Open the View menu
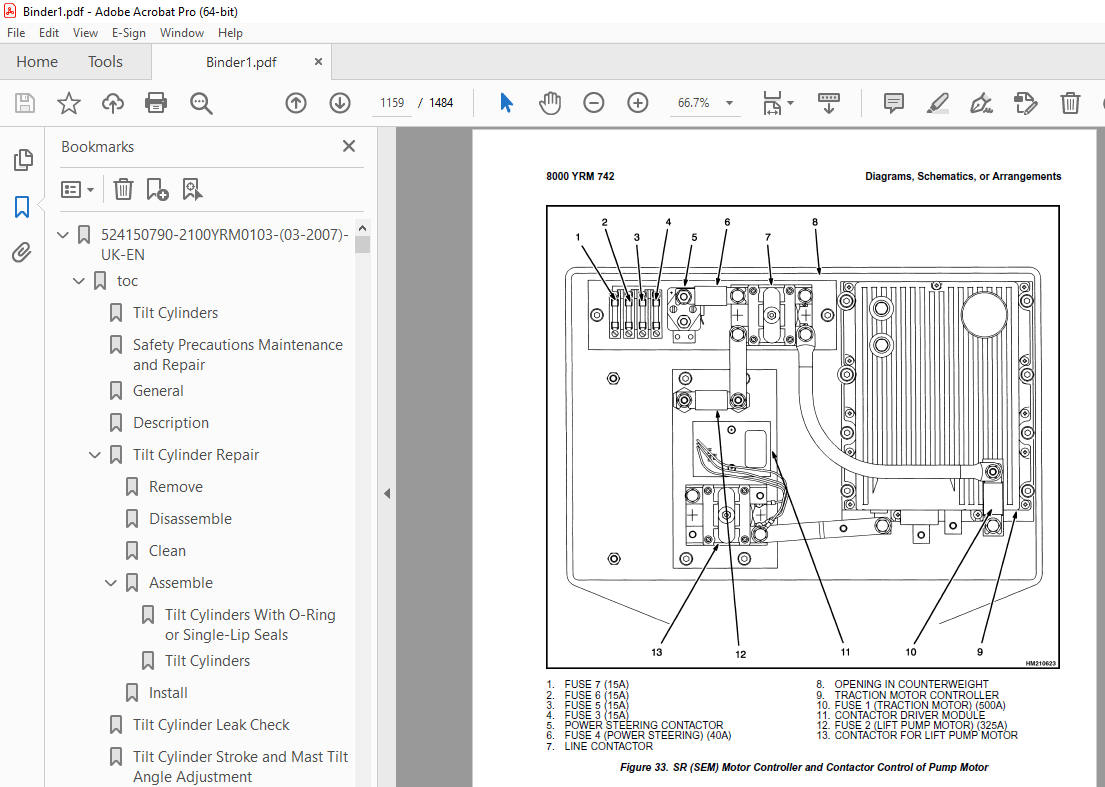This screenshot has width=1105, height=787. click(x=85, y=32)
